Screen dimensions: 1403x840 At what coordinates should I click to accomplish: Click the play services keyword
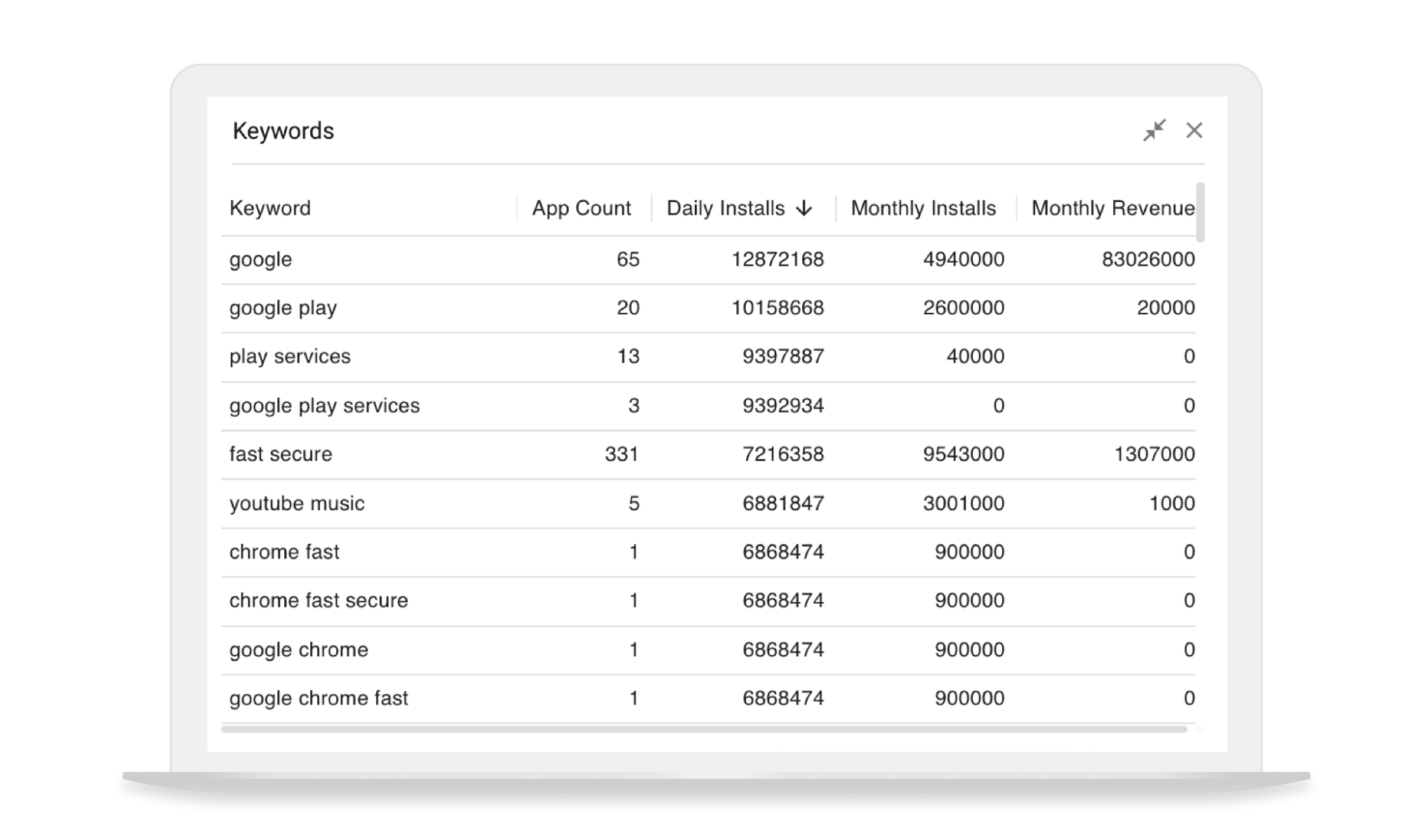pyautogui.click(x=290, y=356)
